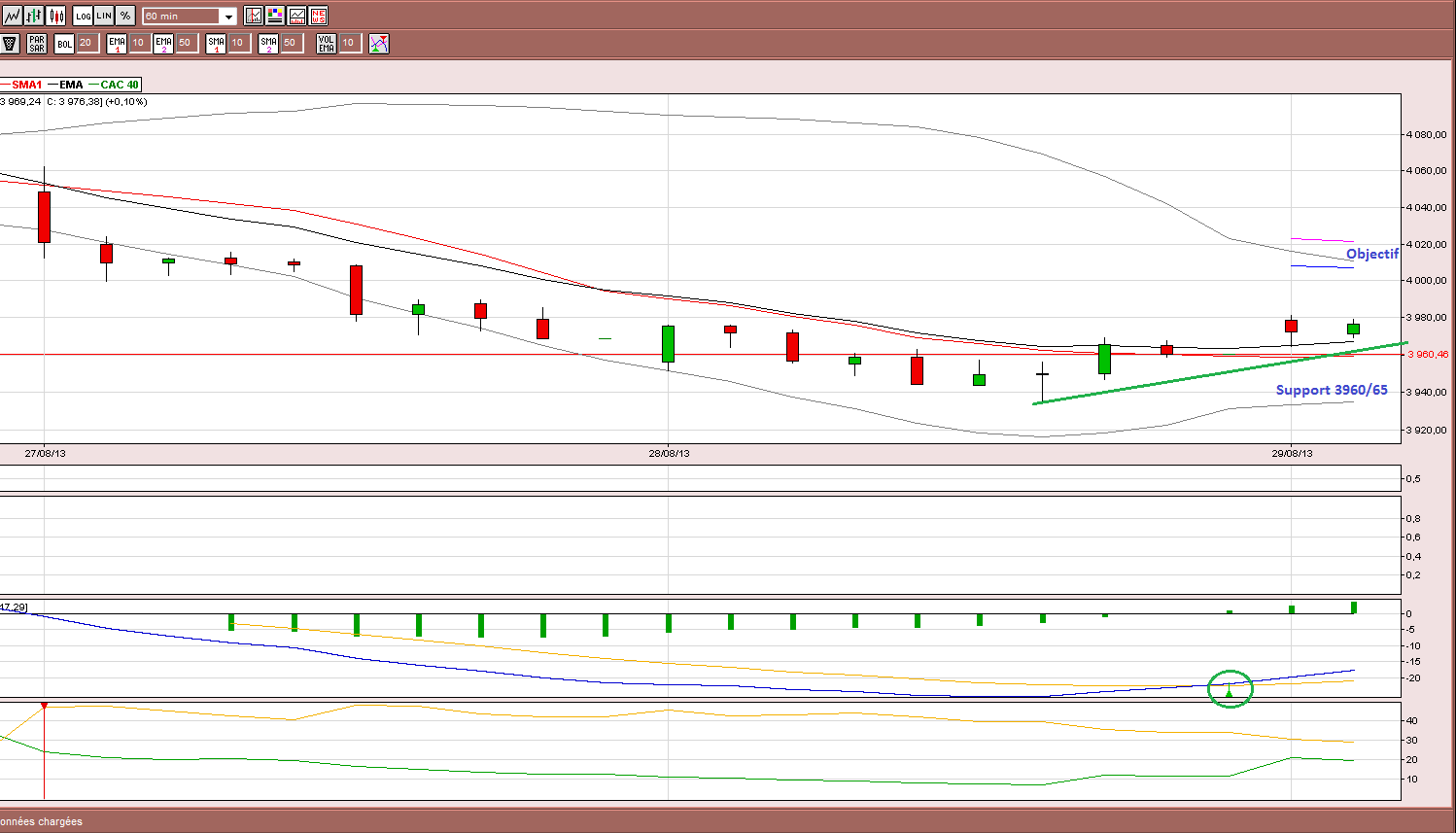The width and height of the screenshot is (1456, 833).
Task: Select LOG scale button
Action: click(x=83, y=16)
